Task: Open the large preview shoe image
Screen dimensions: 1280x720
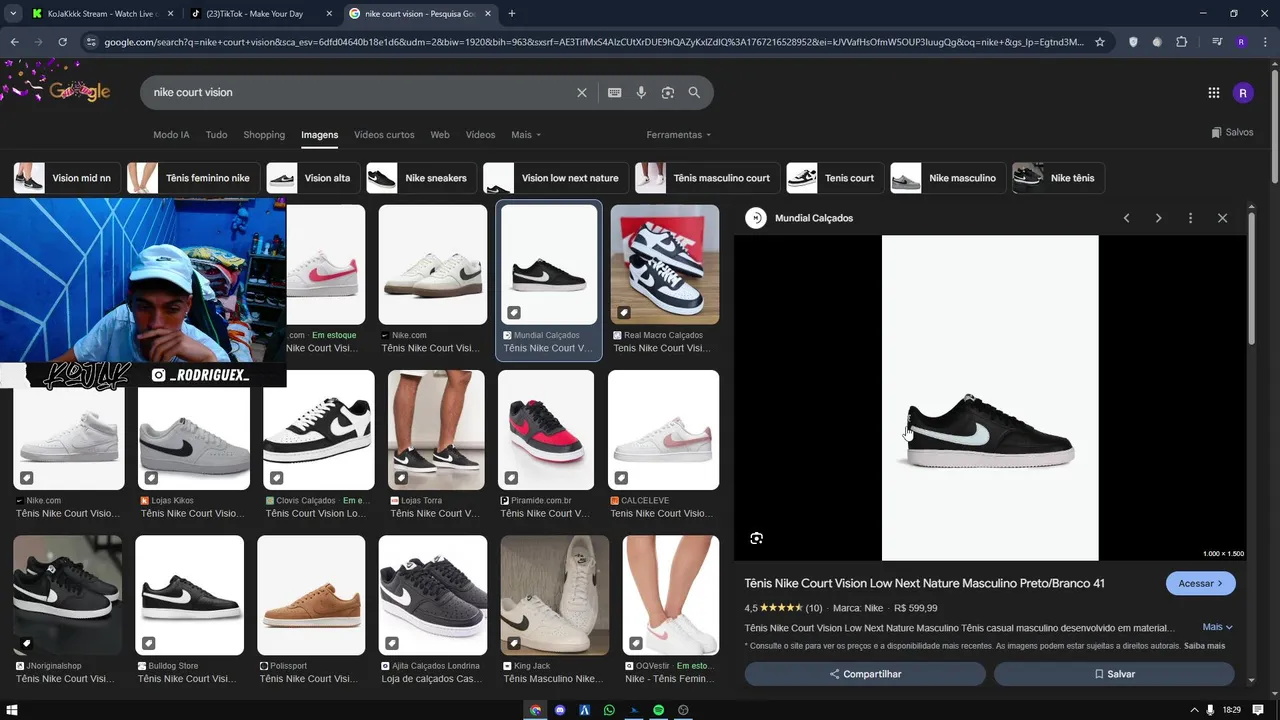Action: click(x=990, y=398)
